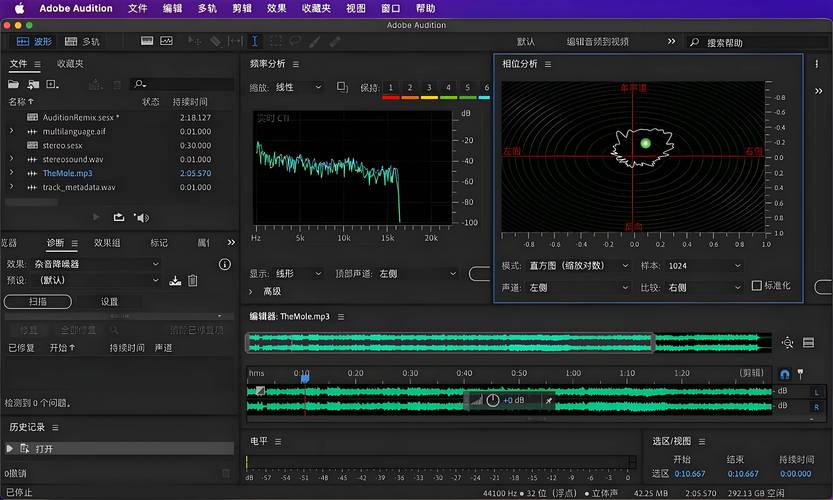Image resolution: width=833 pixels, height=500 pixels.
Task: Click the 设置 button in the Diagnostics panel
Action: [110, 301]
